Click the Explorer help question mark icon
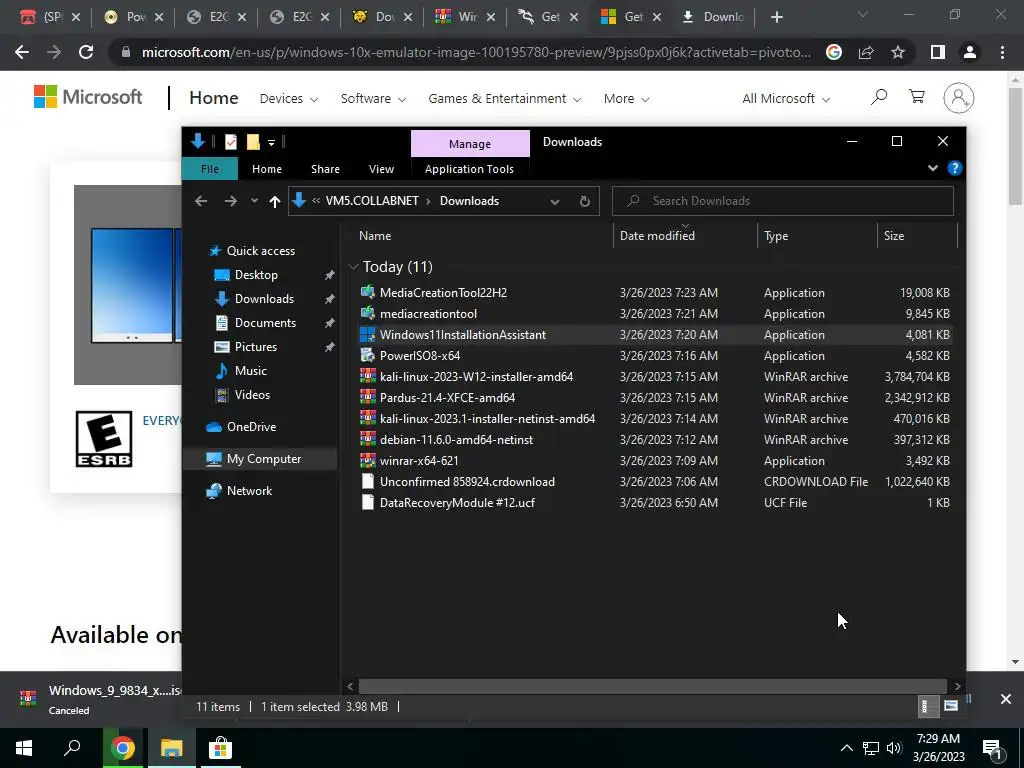This screenshot has width=1024, height=768. 954,168
